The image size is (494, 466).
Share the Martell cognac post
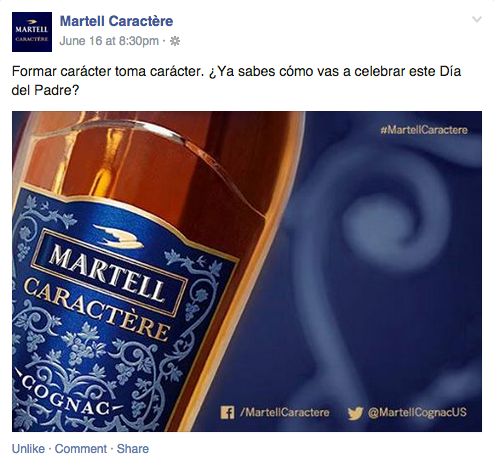133,449
